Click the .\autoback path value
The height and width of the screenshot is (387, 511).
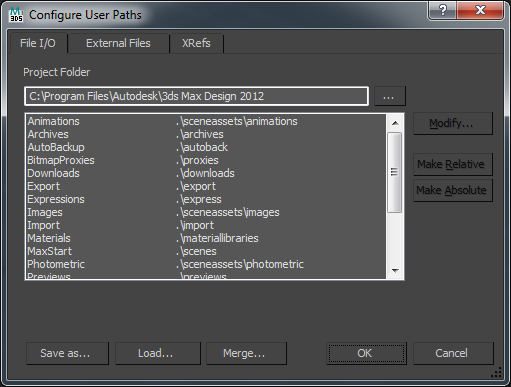point(202,147)
